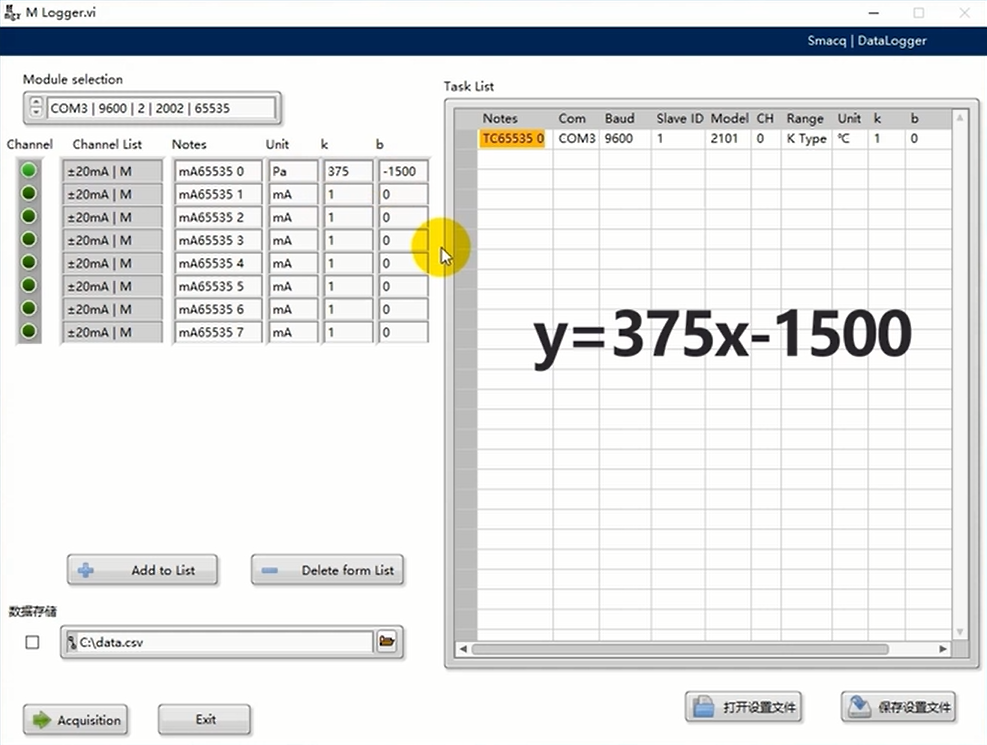Toggle the channel LED for mA65535 3
Image resolution: width=987 pixels, height=745 pixels.
(29, 240)
